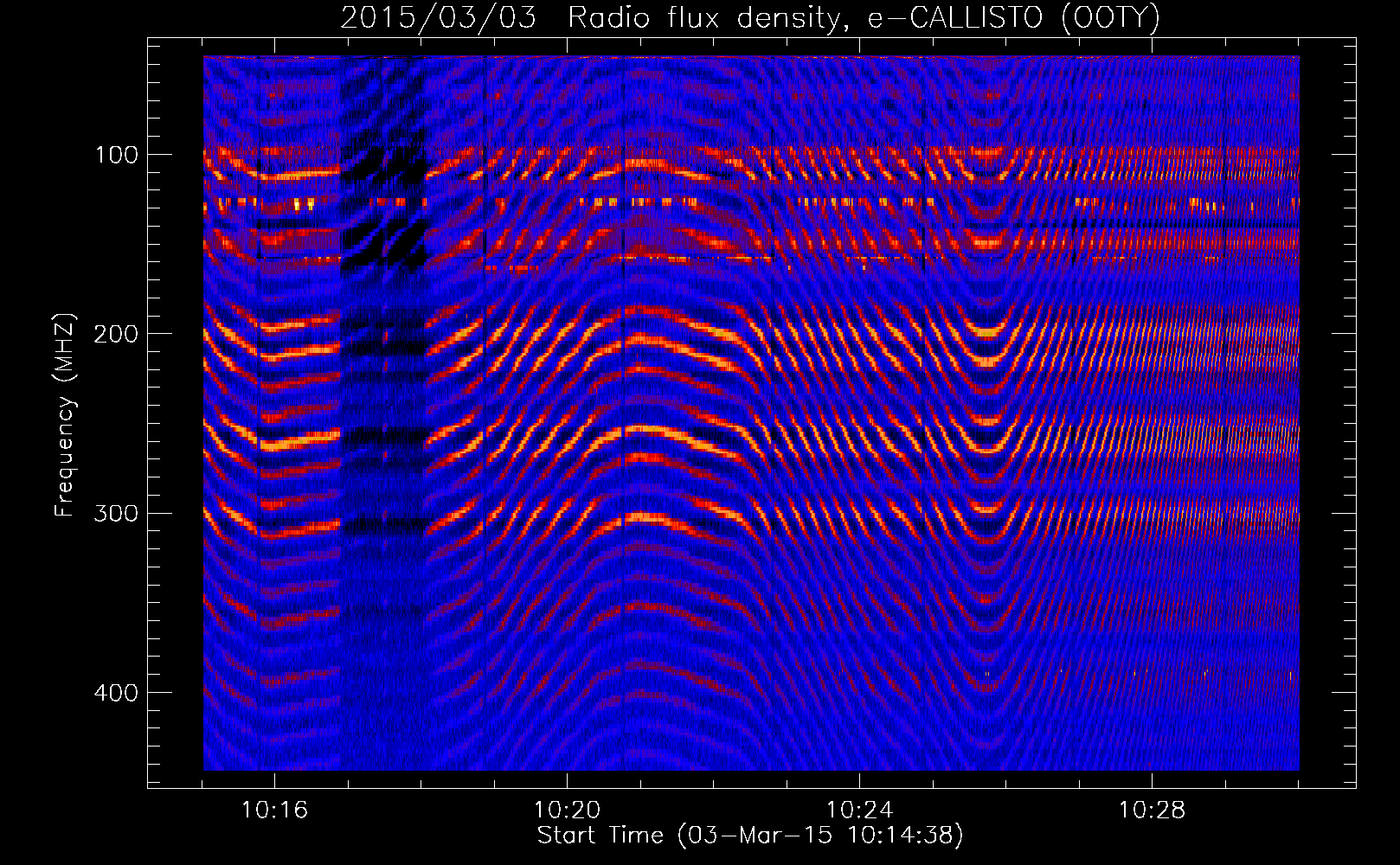
Task: Click the 200 frequency tick label
Action: [x=116, y=334]
